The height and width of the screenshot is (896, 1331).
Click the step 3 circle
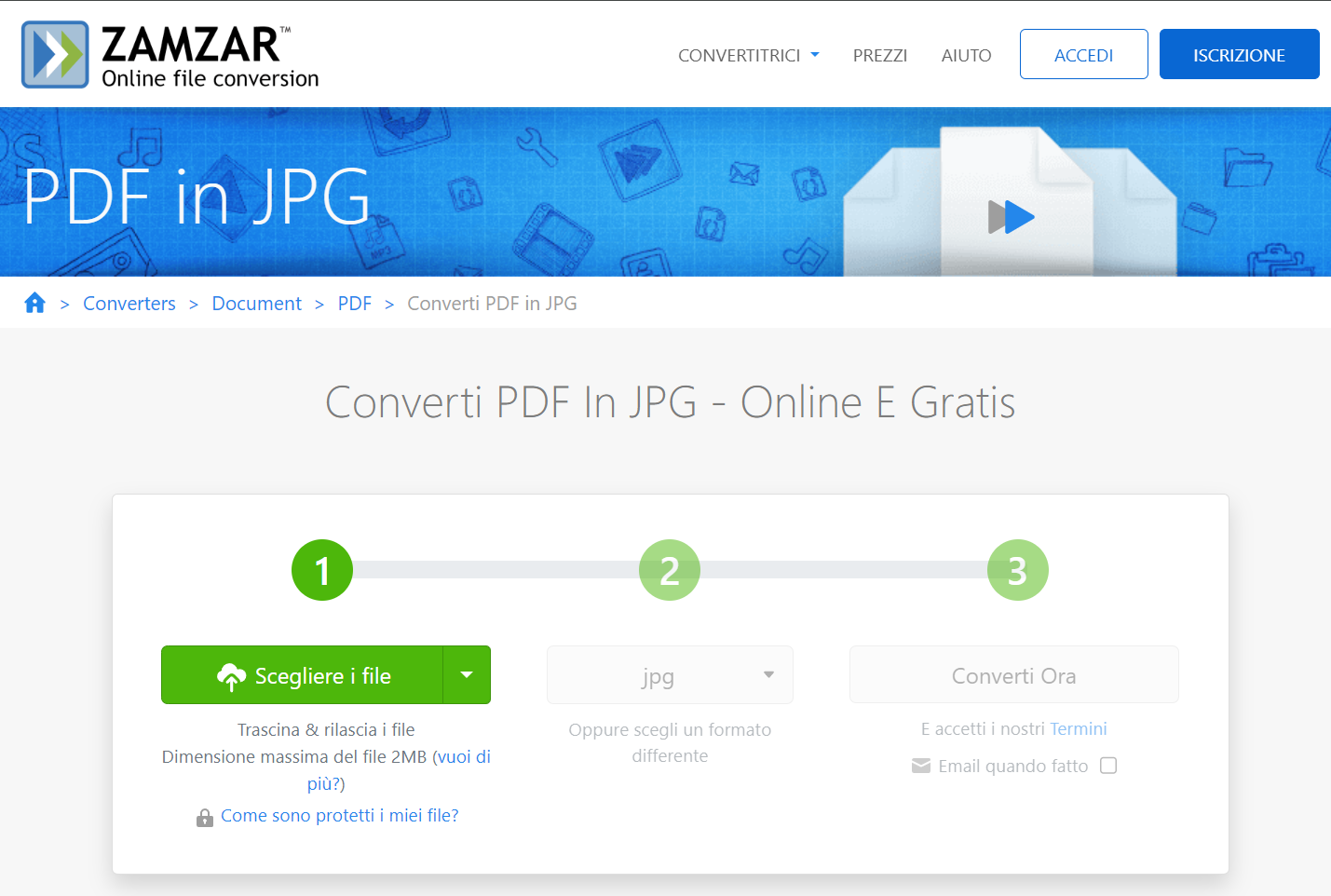click(1018, 570)
